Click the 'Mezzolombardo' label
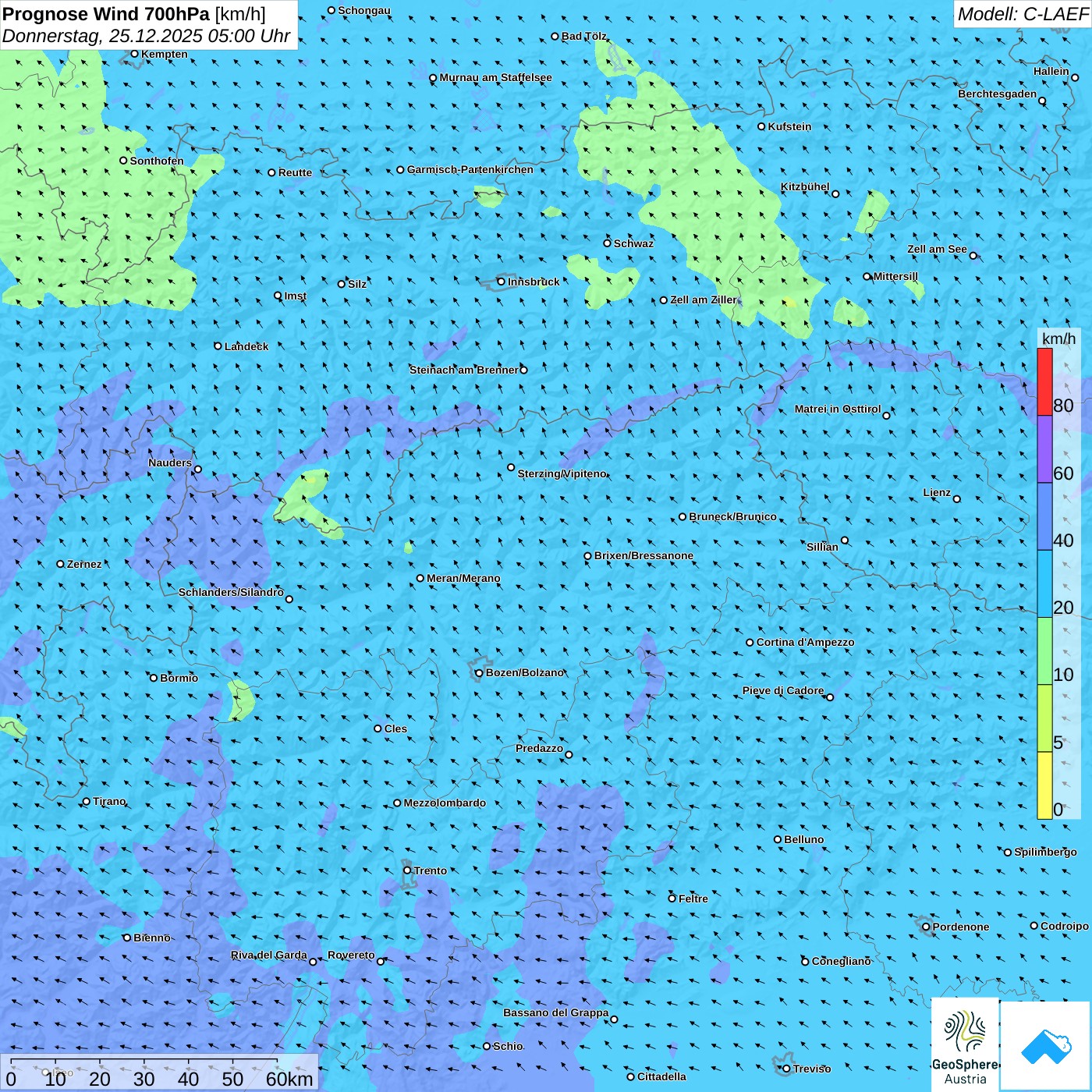Viewport: 1092px width, 1092px height. 445,803
